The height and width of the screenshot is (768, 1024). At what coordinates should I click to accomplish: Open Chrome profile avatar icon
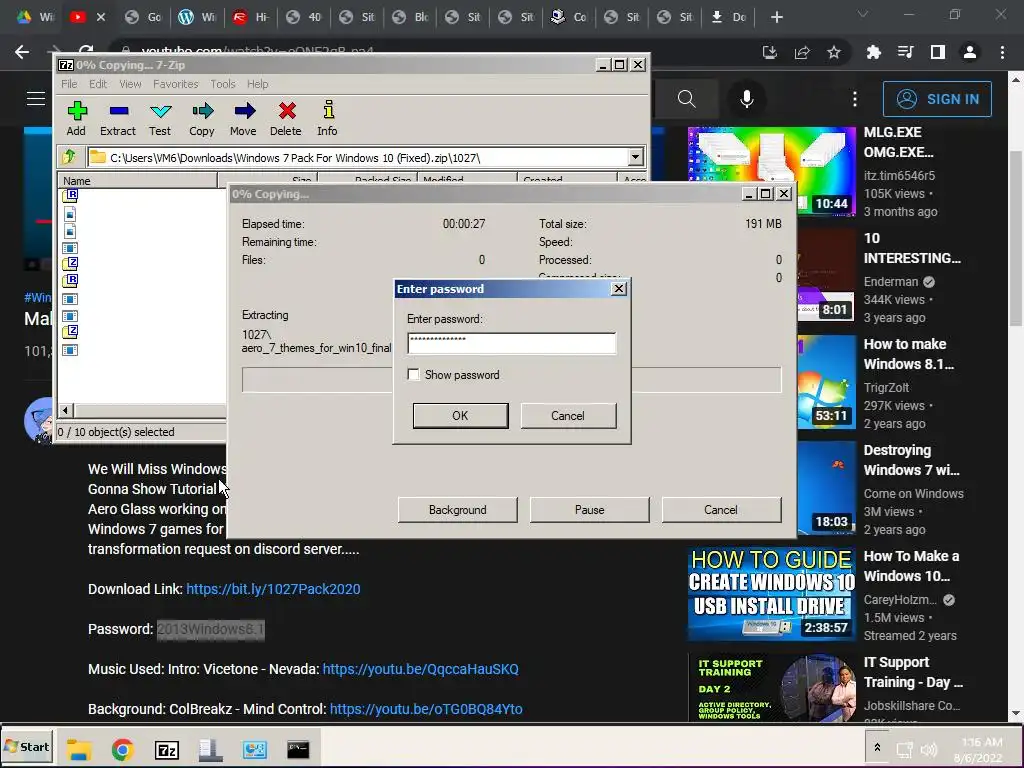tap(970, 52)
